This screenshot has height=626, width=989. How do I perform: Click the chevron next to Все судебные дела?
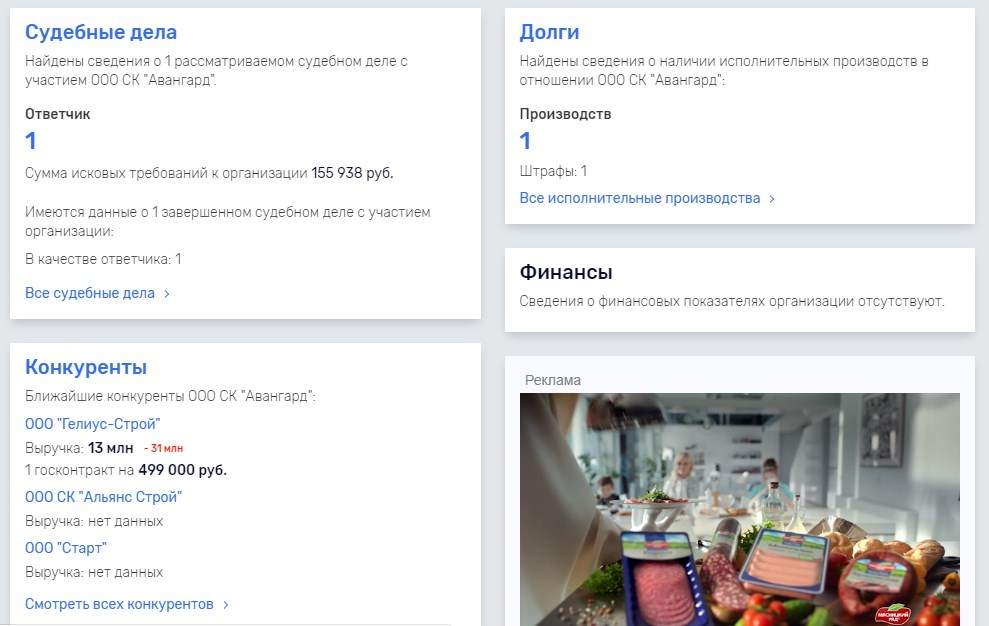[x=167, y=293]
